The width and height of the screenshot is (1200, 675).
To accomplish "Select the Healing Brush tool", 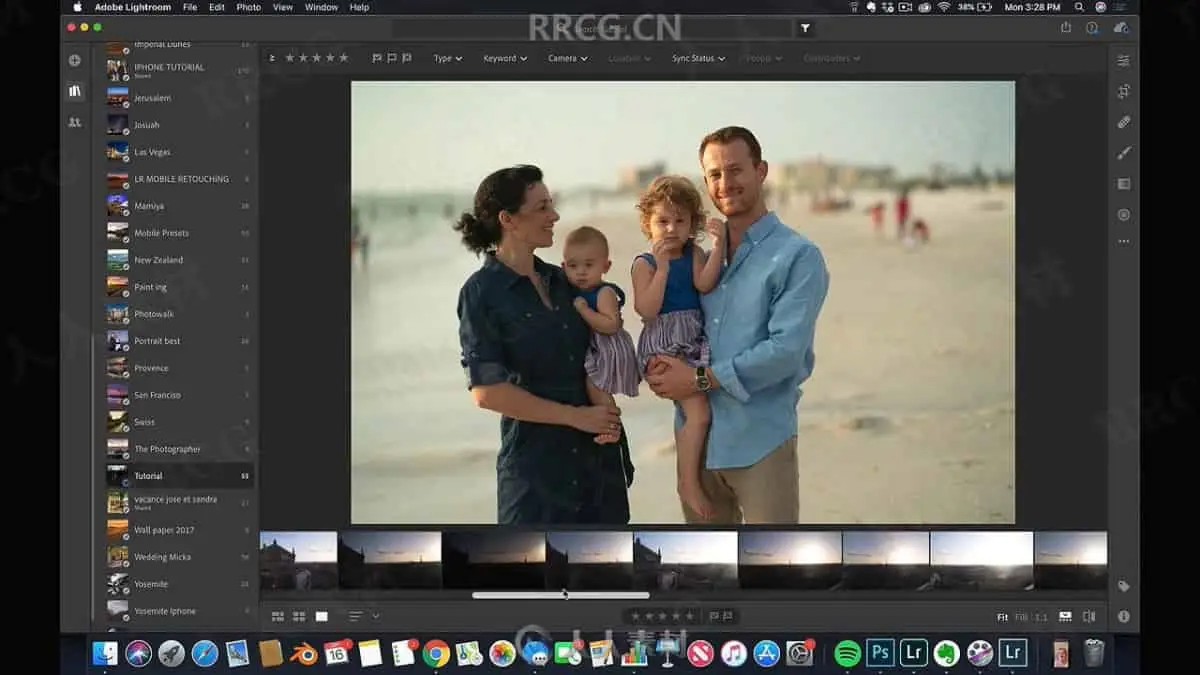I will pyautogui.click(x=1123, y=122).
